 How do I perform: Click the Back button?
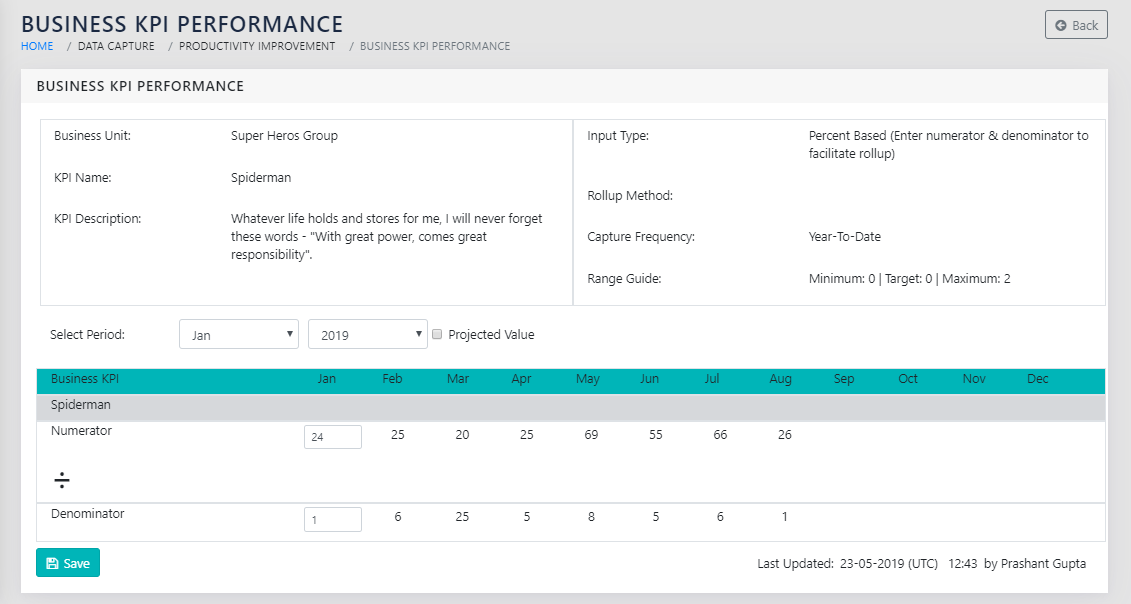[x=1076, y=25]
